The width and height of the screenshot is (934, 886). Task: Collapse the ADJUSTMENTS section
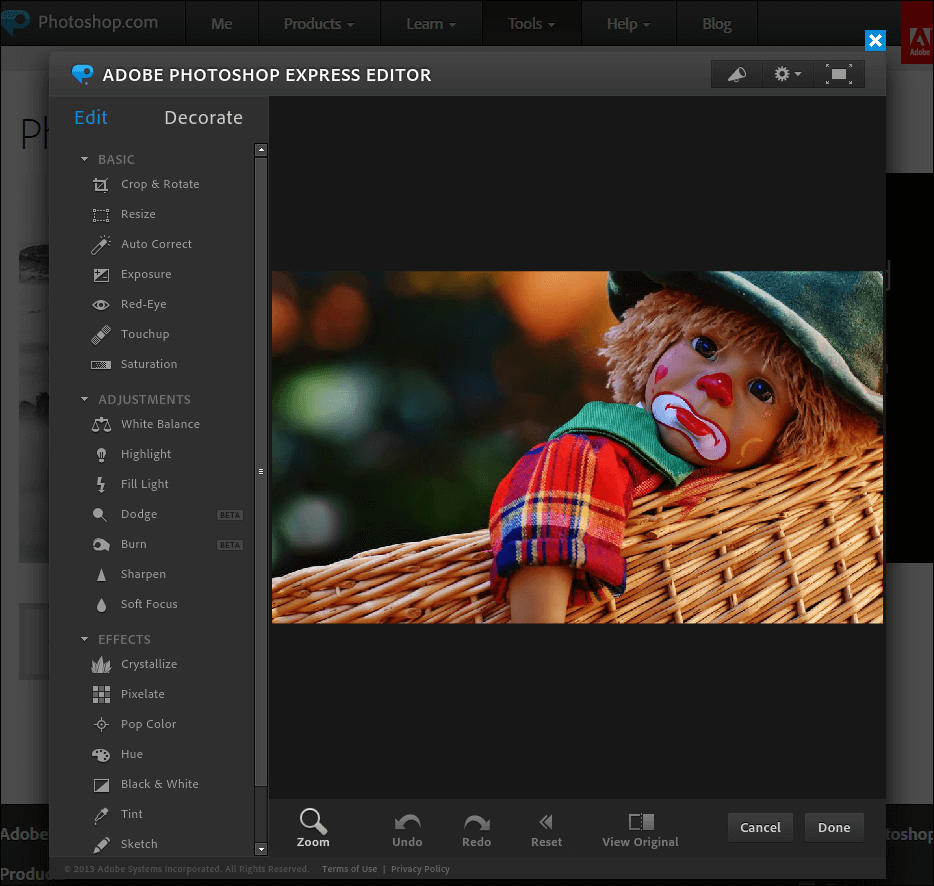[85, 400]
